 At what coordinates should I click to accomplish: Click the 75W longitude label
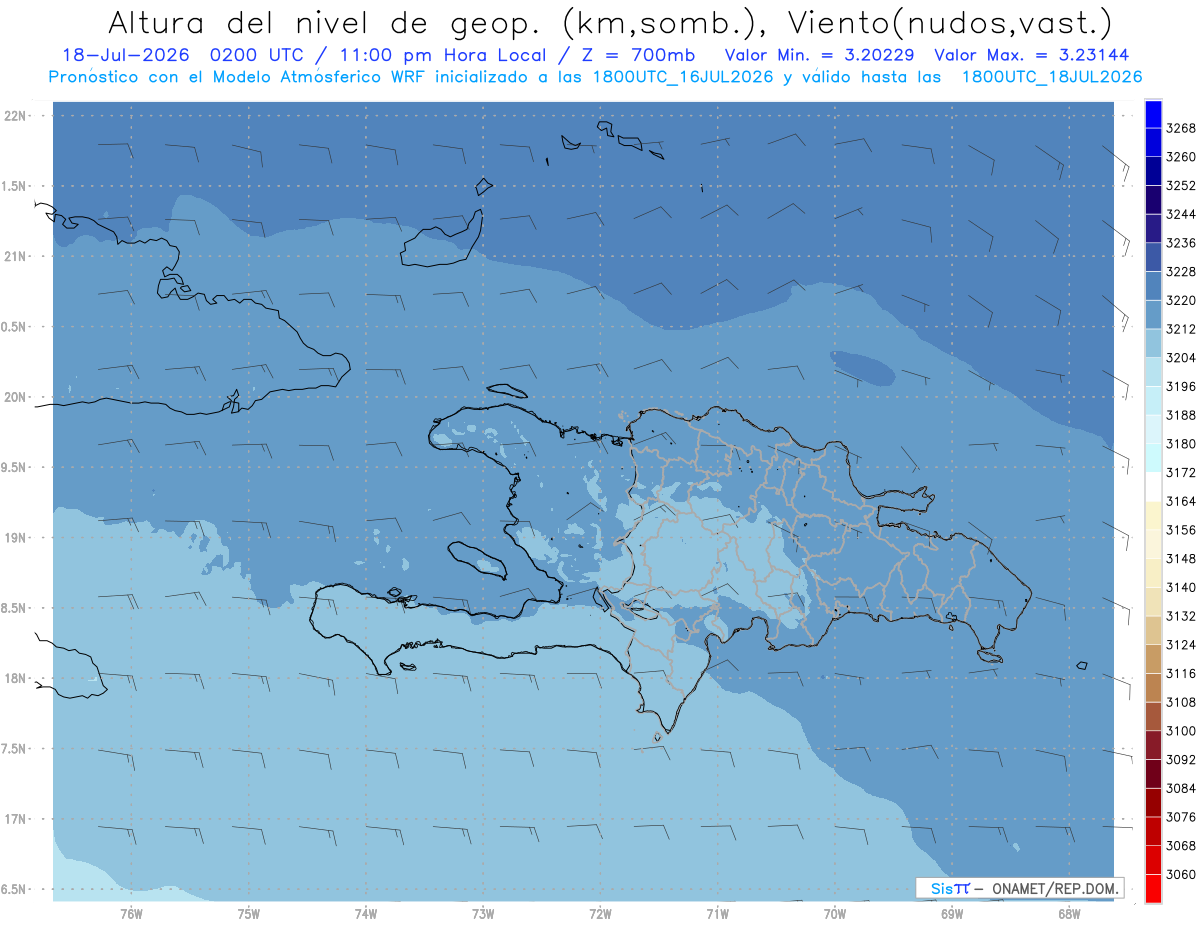pos(249,914)
